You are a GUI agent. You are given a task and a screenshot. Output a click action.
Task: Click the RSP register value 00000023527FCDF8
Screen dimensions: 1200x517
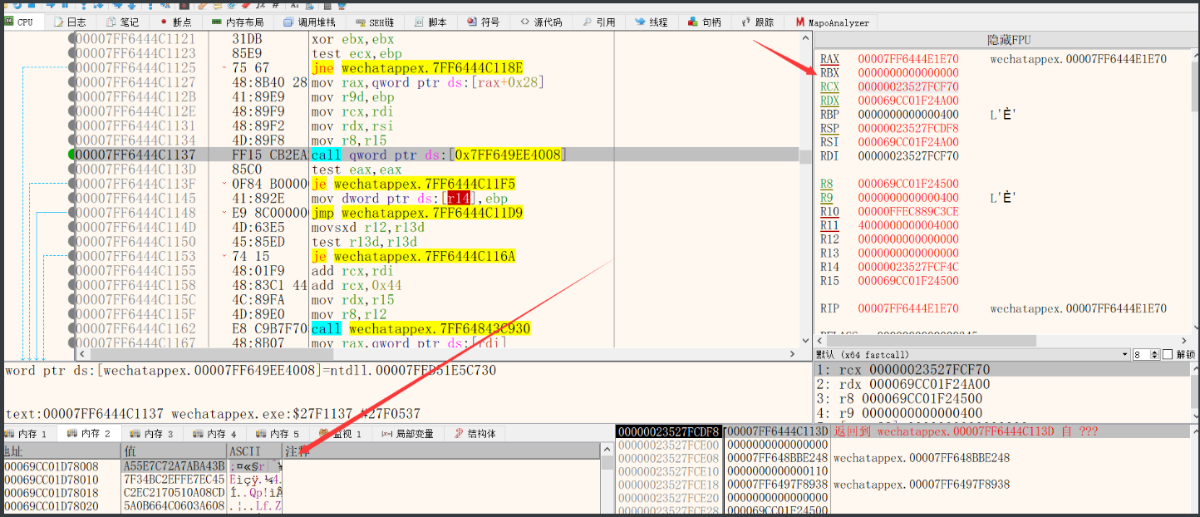pyautogui.click(x=908, y=128)
